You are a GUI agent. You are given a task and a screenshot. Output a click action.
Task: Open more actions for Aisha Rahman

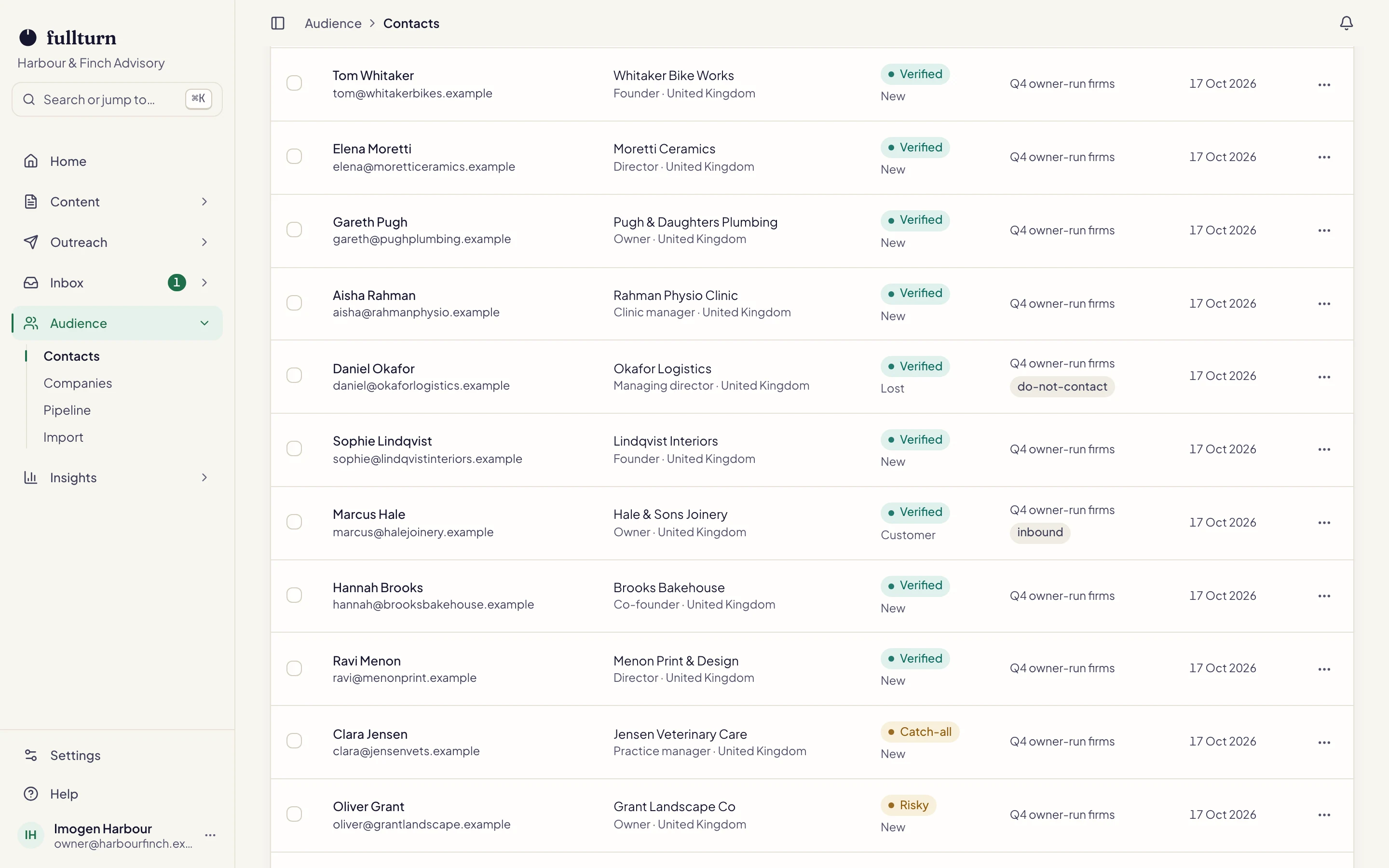click(x=1324, y=304)
